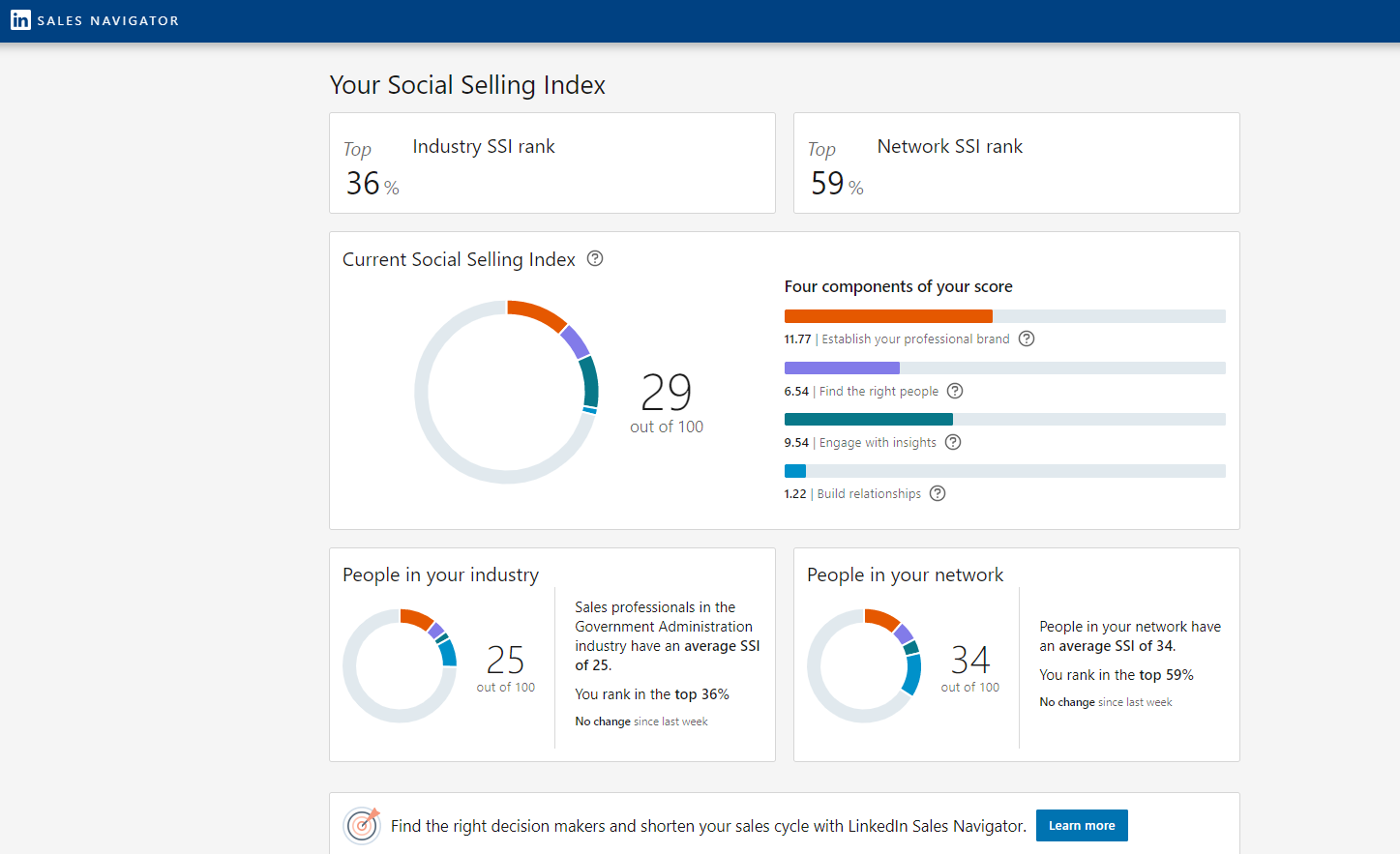Select the Network SSI rank heading
1400x854 pixels.
click(950, 146)
